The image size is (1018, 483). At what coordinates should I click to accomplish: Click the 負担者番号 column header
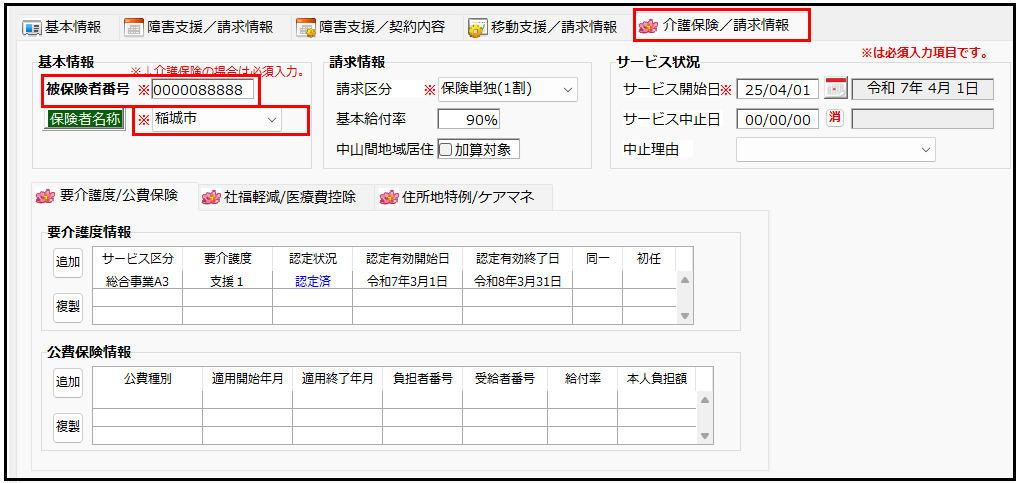coord(422,379)
